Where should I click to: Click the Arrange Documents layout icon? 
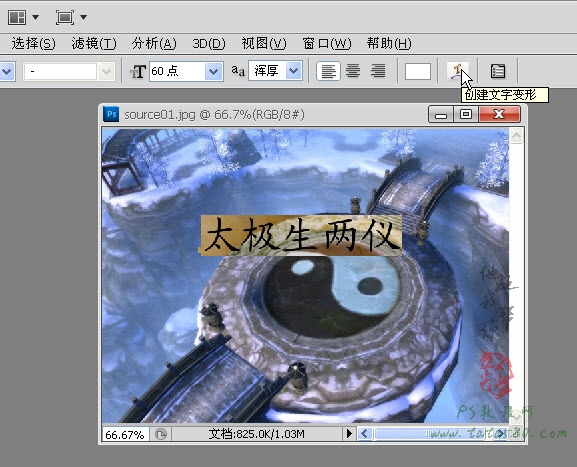(x=17, y=17)
